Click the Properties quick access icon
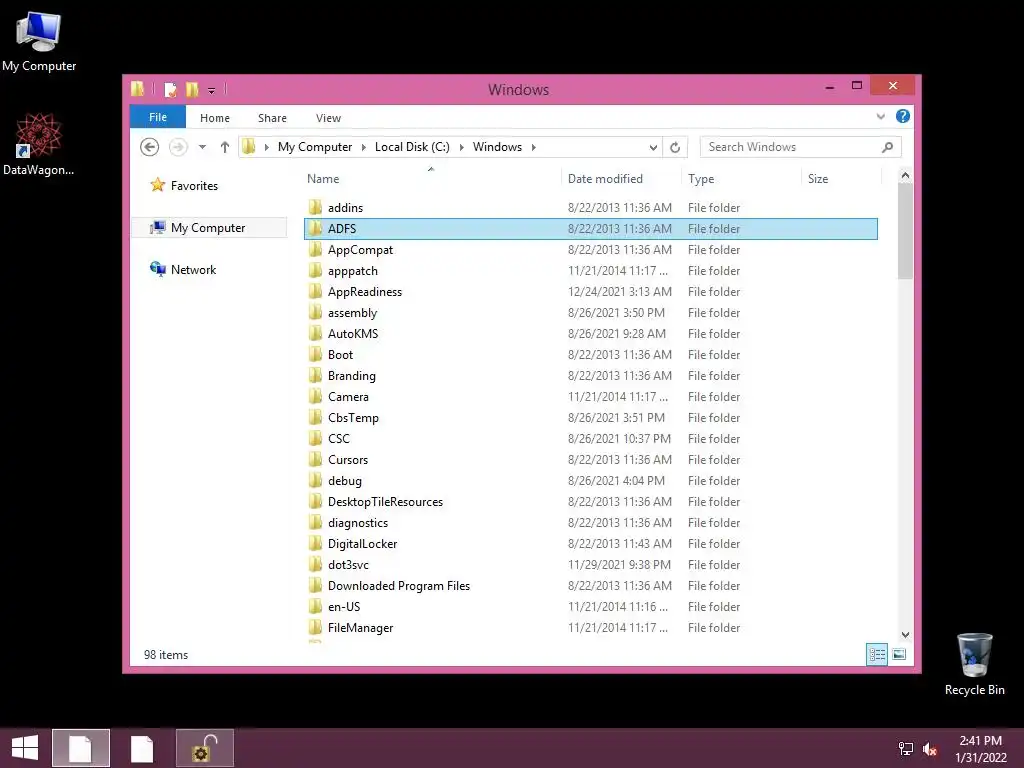The height and width of the screenshot is (768, 1024). [x=170, y=89]
